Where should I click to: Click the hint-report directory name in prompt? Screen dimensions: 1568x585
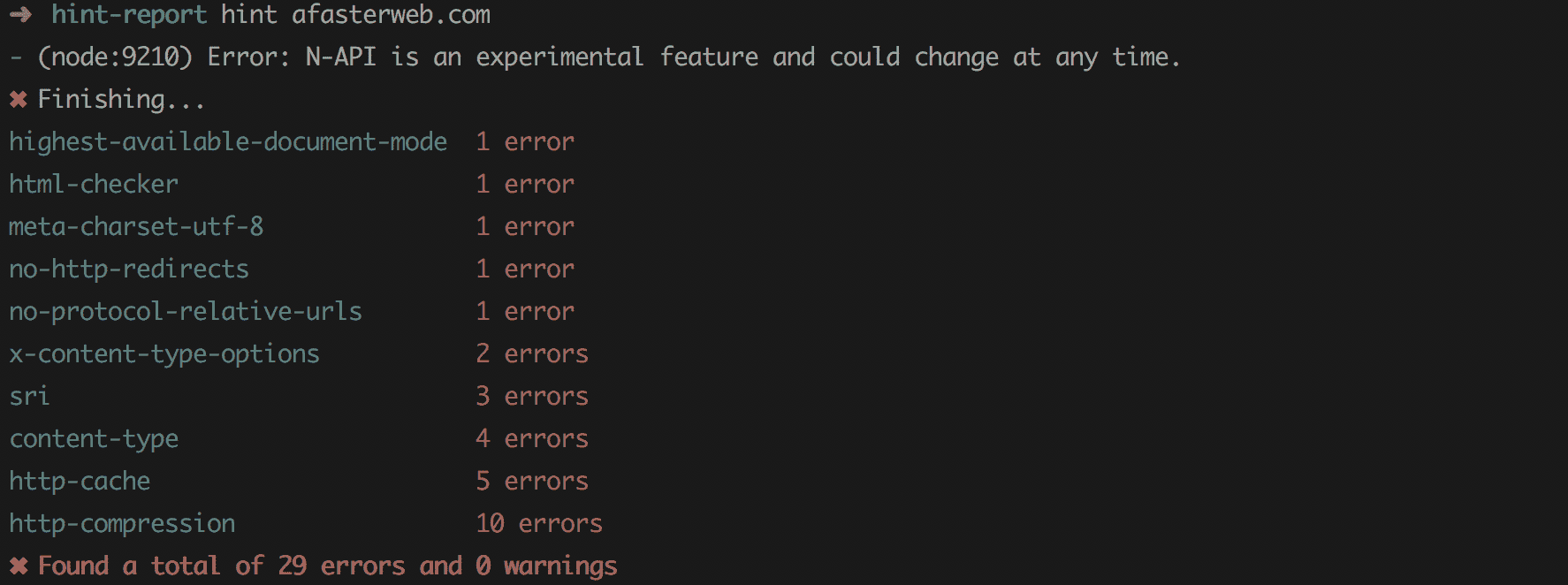pyautogui.click(x=129, y=15)
